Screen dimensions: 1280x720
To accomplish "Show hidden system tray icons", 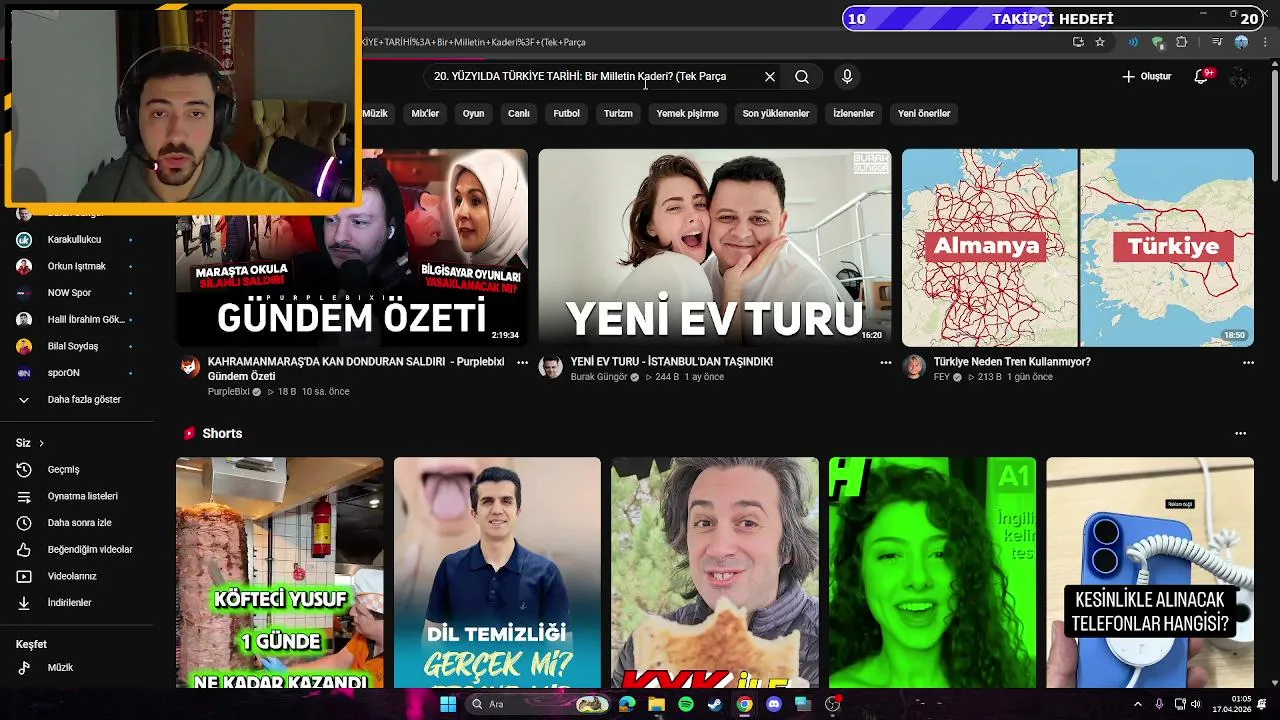I will (x=1137, y=704).
